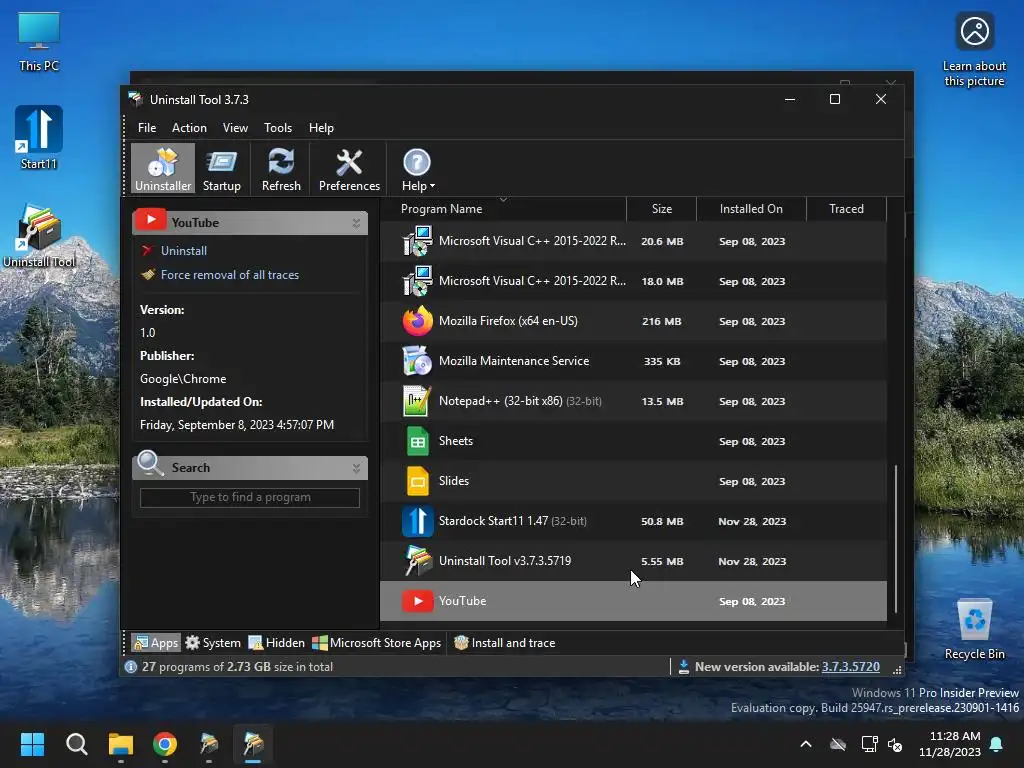The image size is (1024, 768).
Task: Open Preferences from the toolbar
Action: (x=349, y=168)
